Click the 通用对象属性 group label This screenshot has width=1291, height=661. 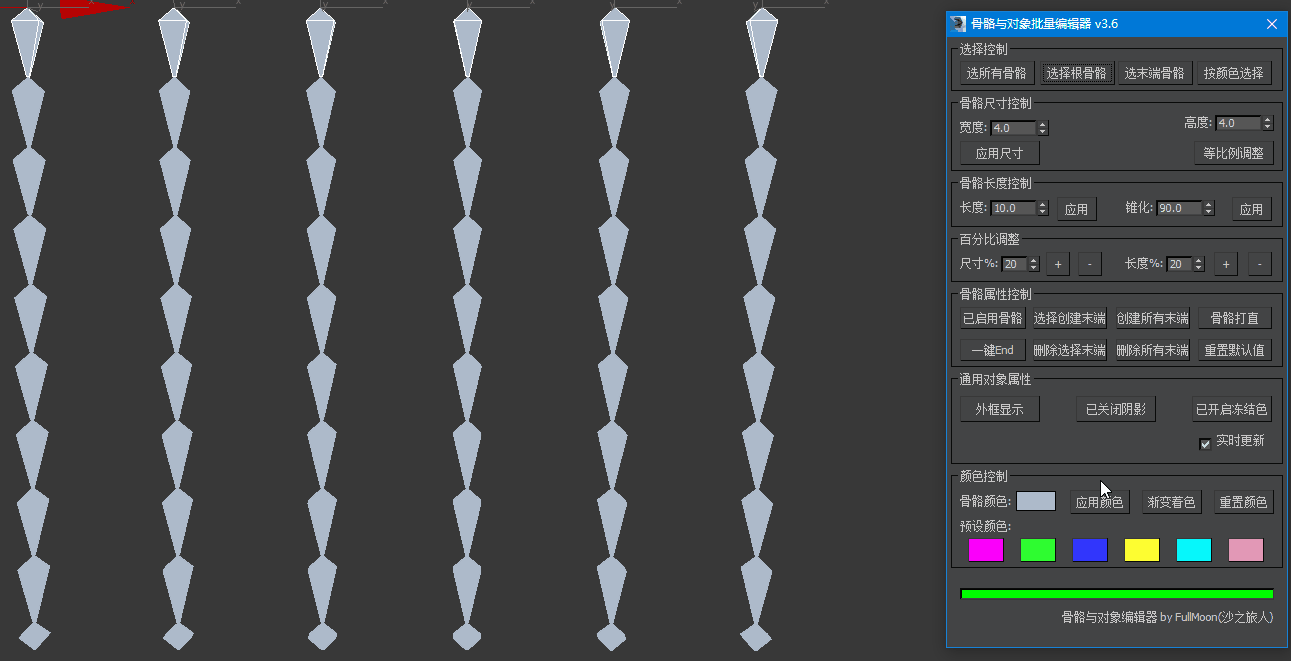tap(996, 379)
